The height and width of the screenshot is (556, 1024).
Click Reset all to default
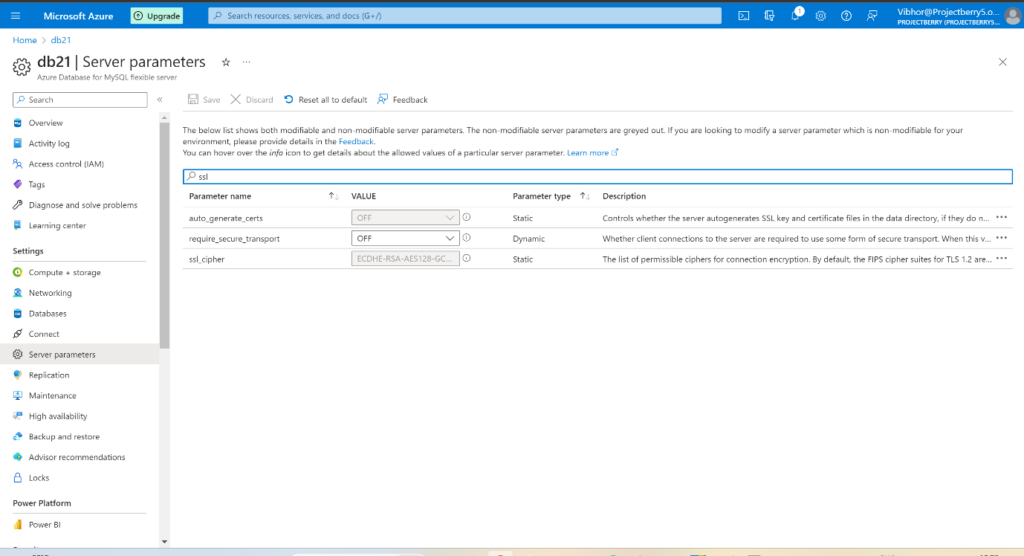[x=325, y=99]
